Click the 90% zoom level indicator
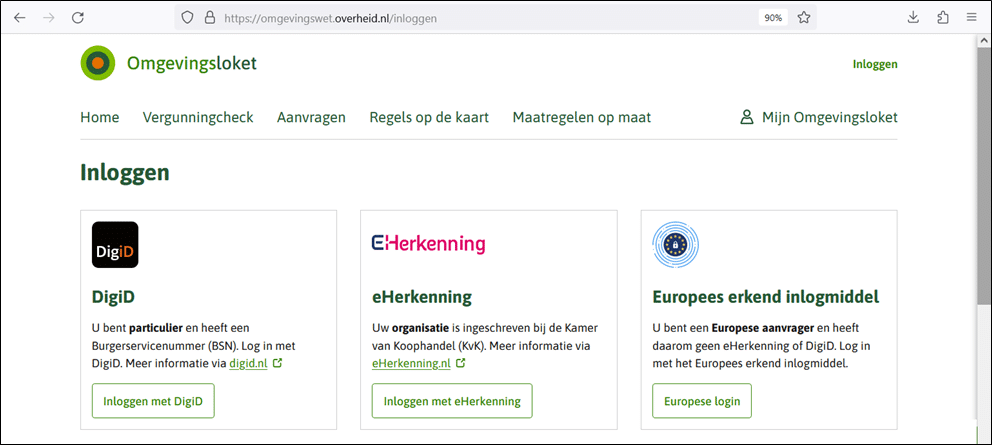Screen dimensions: 992x445 tap(773, 18)
